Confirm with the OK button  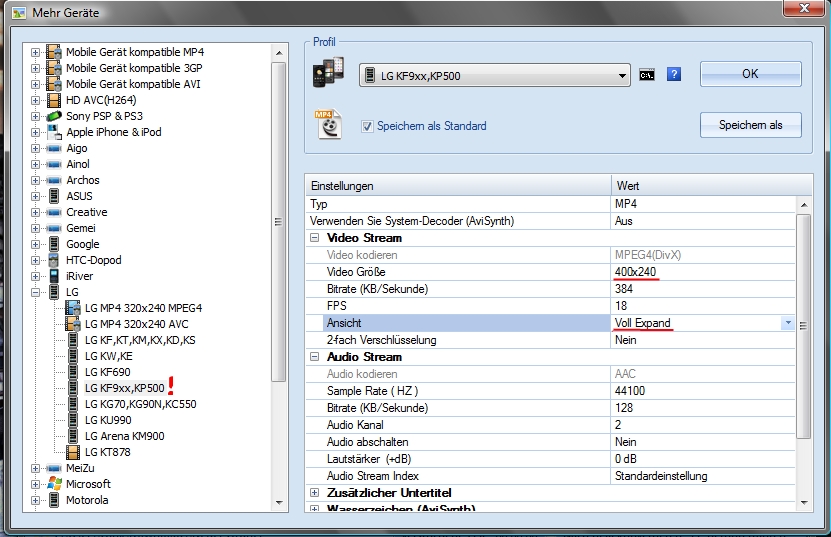point(750,74)
